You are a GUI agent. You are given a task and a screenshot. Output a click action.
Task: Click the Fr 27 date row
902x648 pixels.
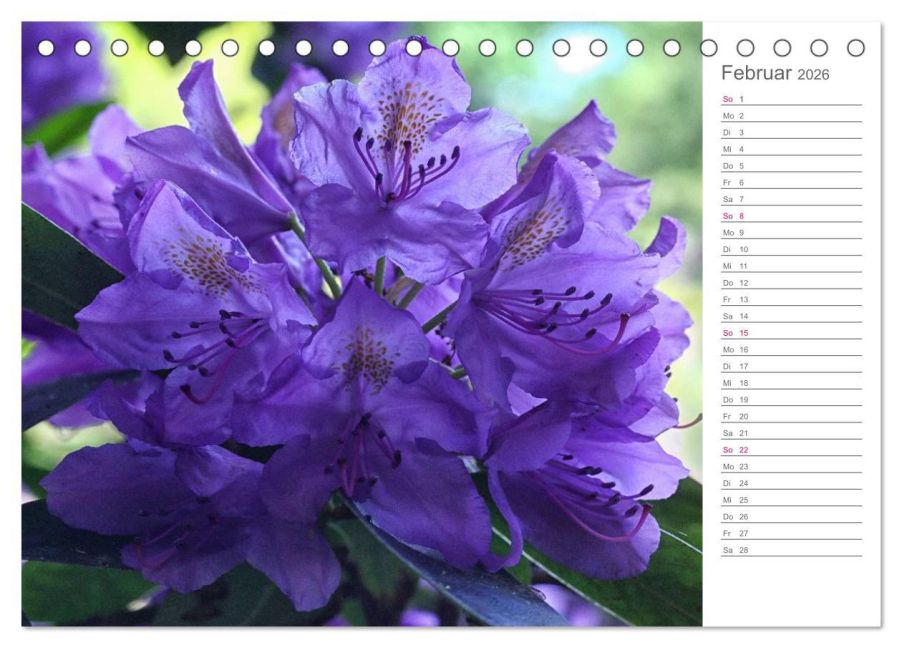792,533
